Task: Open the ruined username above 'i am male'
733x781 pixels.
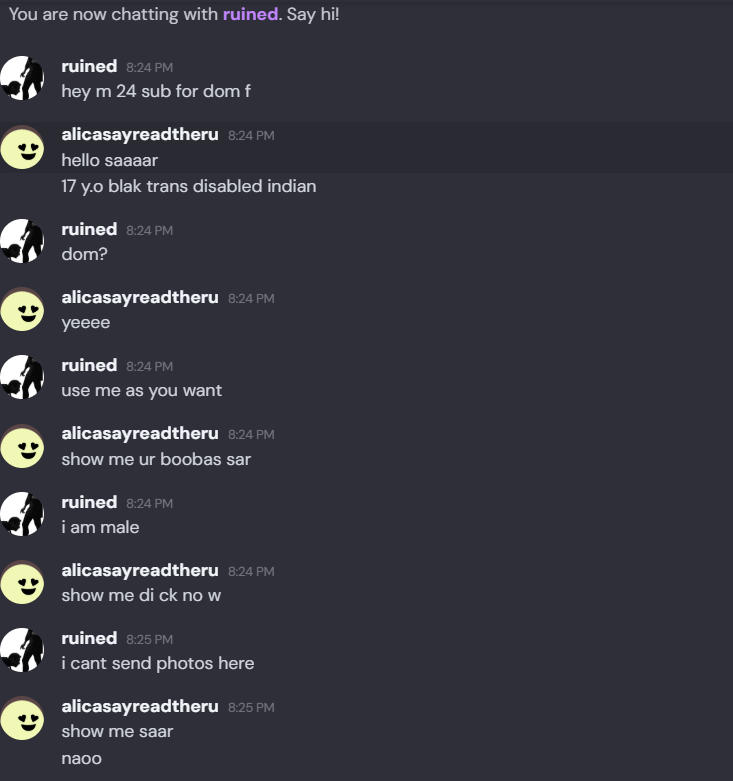Action: [89, 503]
